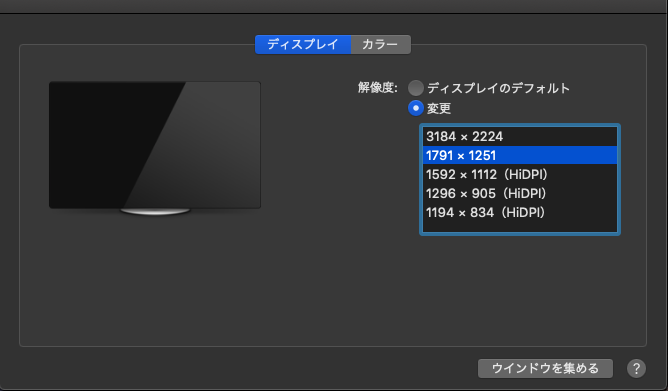Switch to the ディスプレイ tab
This screenshot has height=391, width=668.
pyautogui.click(x=303, y=44)
